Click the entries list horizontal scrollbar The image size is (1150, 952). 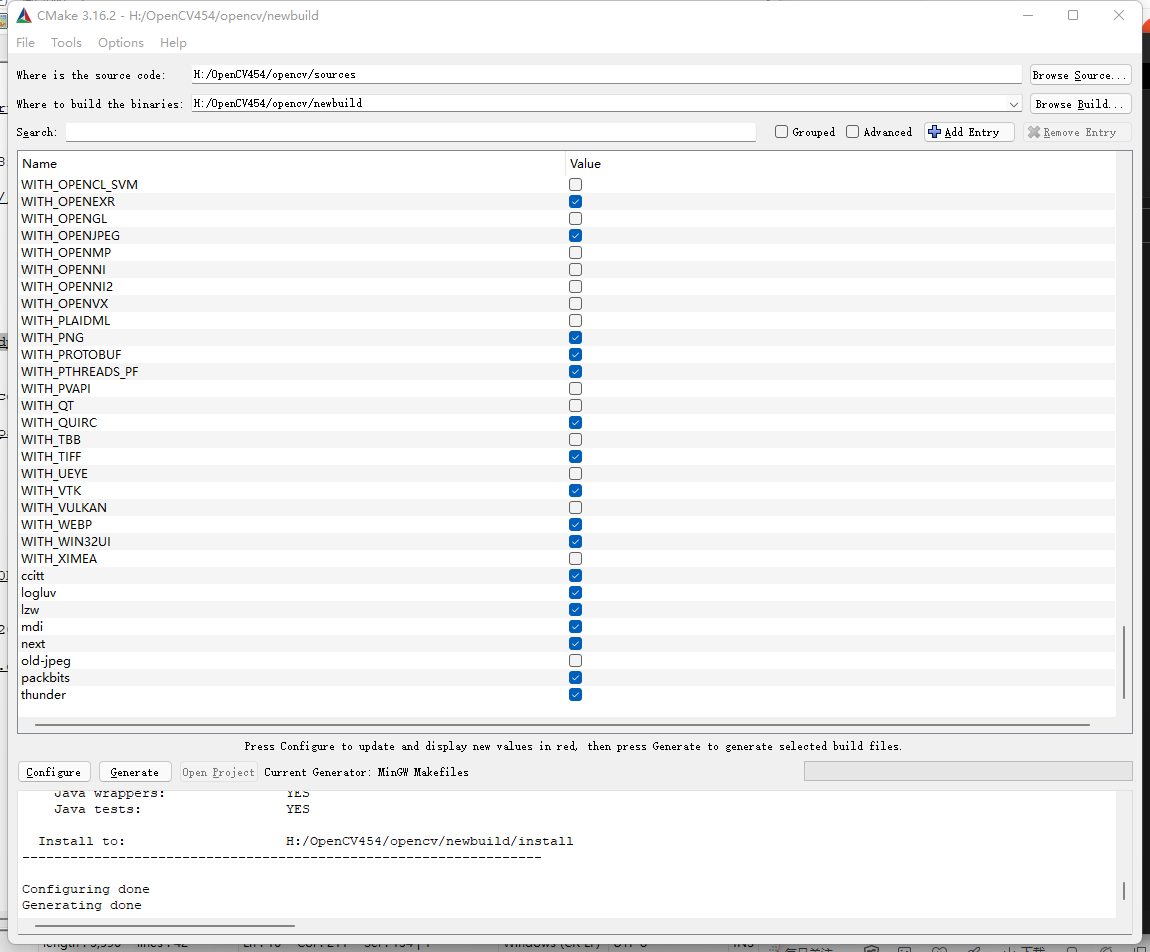562,725
